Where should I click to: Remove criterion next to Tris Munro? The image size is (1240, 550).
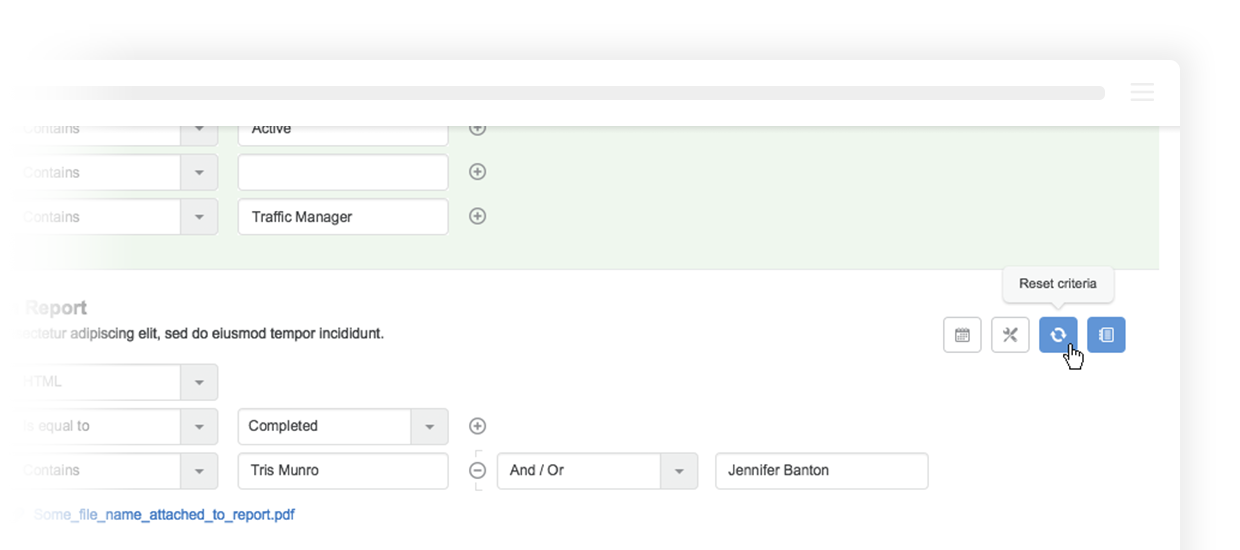[x=478, y=470]
